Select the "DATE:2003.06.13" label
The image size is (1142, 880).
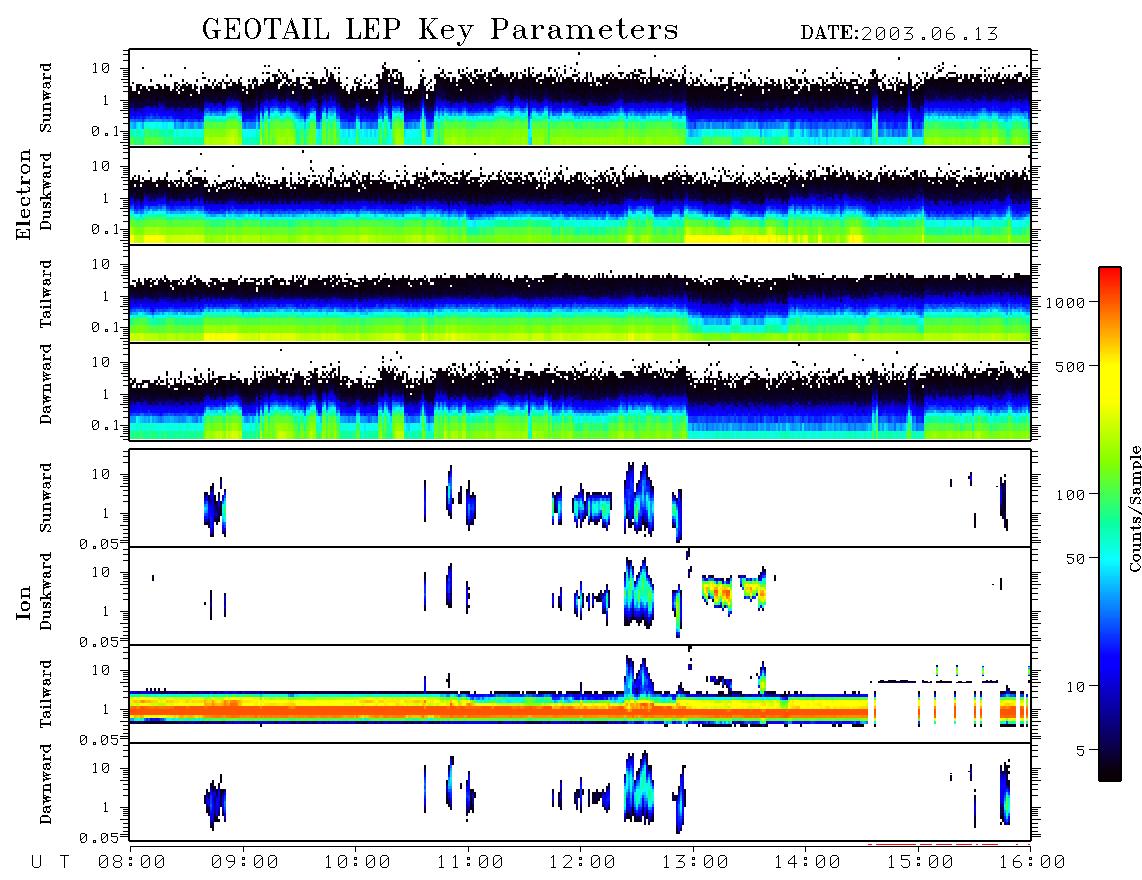(899, 34)
